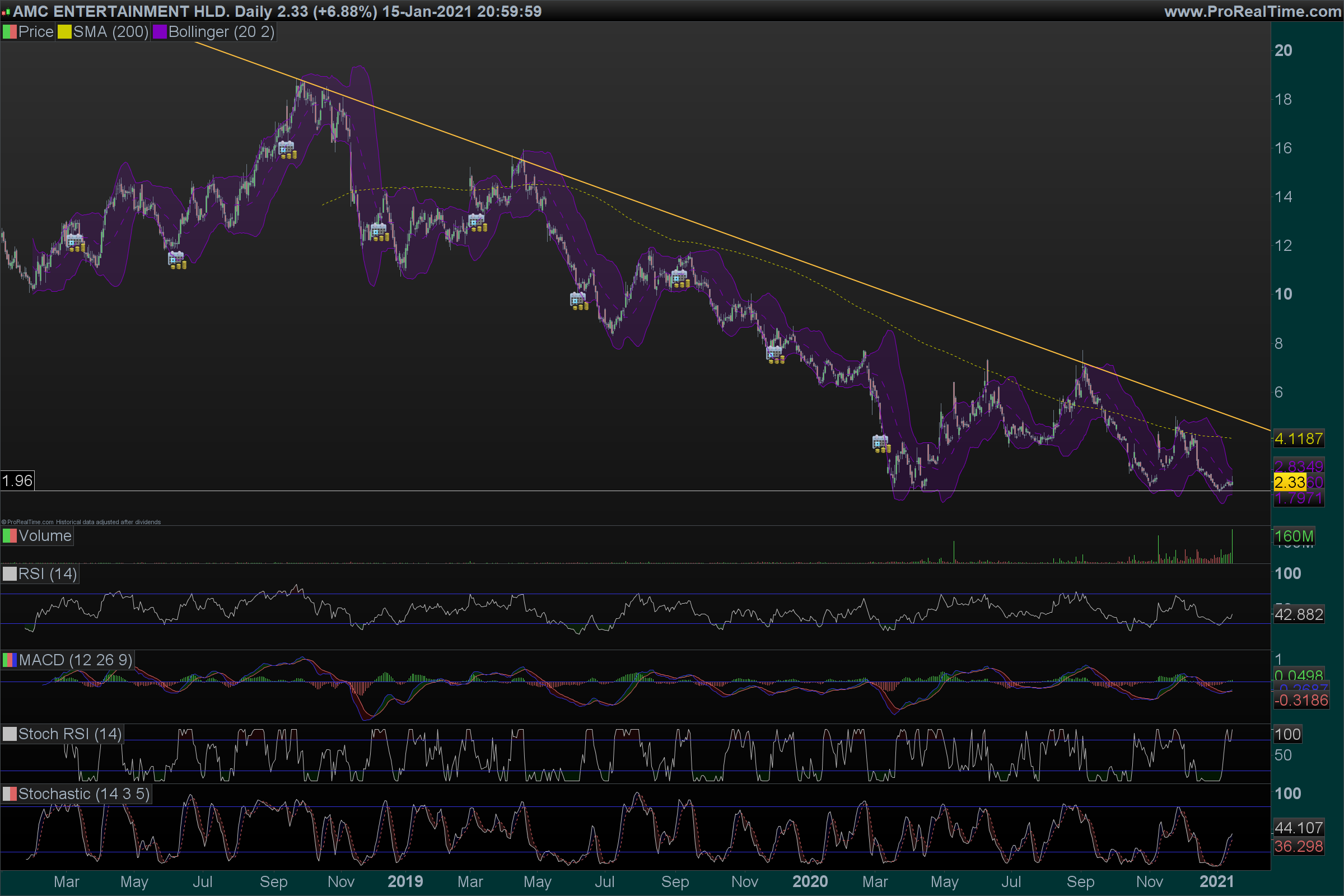The image size is (1344, 896).
Task: Click the event icon near September 2019 candles
Action: [x=680, y=279]
